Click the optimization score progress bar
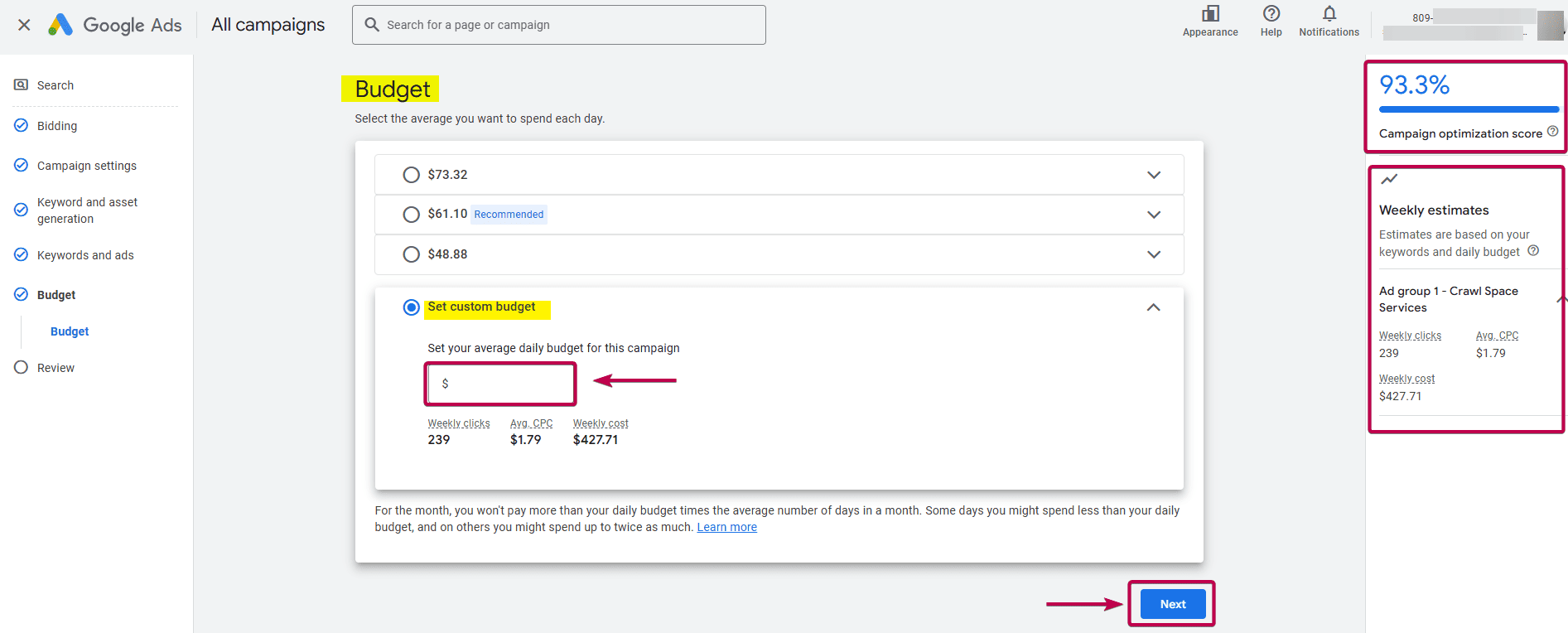The image size is (1568, 633). click(x=1468, y=109)
